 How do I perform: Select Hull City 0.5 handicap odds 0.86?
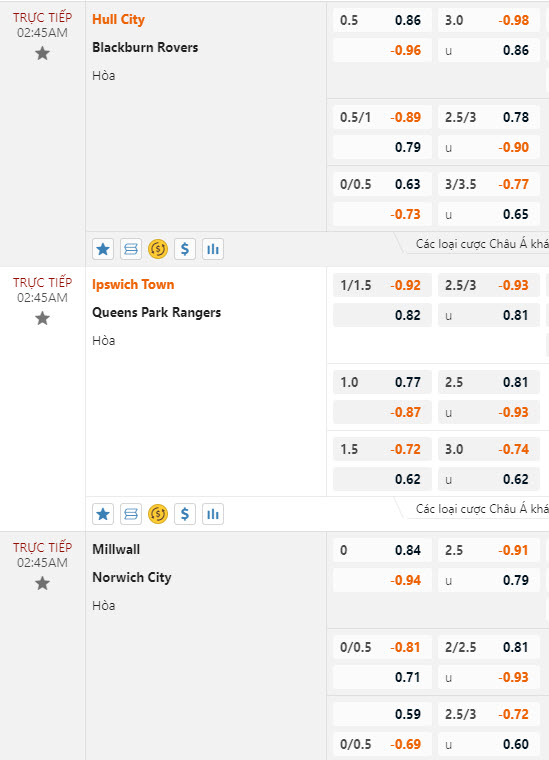point(382,20)
